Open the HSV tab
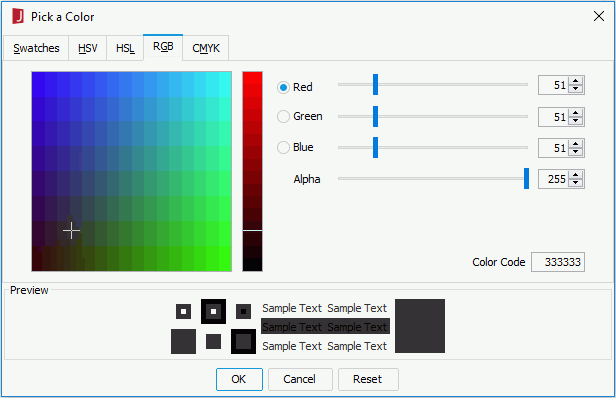Viewport: 616px width, 398px height. tap(88, 48)
